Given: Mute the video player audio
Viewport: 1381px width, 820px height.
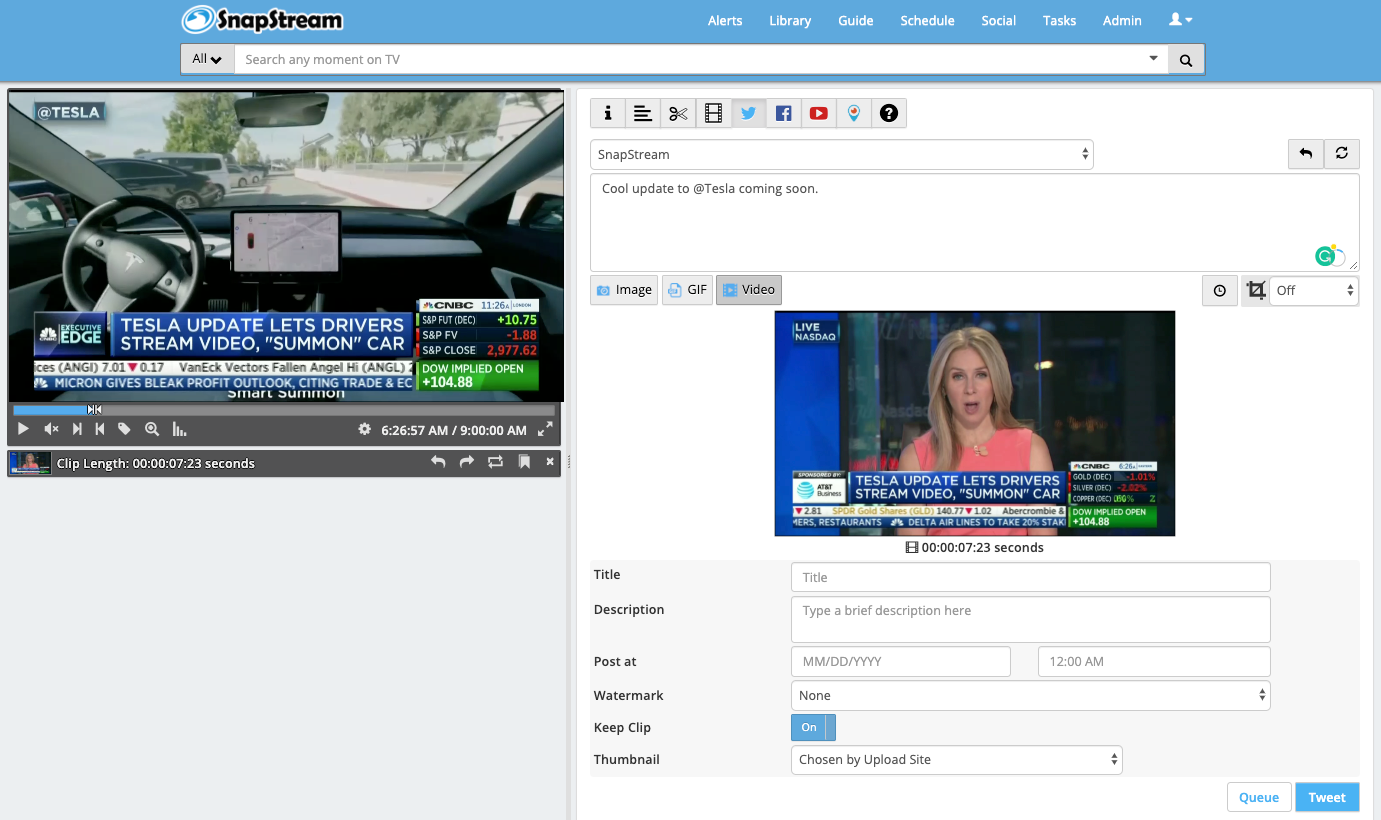Looking at the screenshot, I should (51, 429).
